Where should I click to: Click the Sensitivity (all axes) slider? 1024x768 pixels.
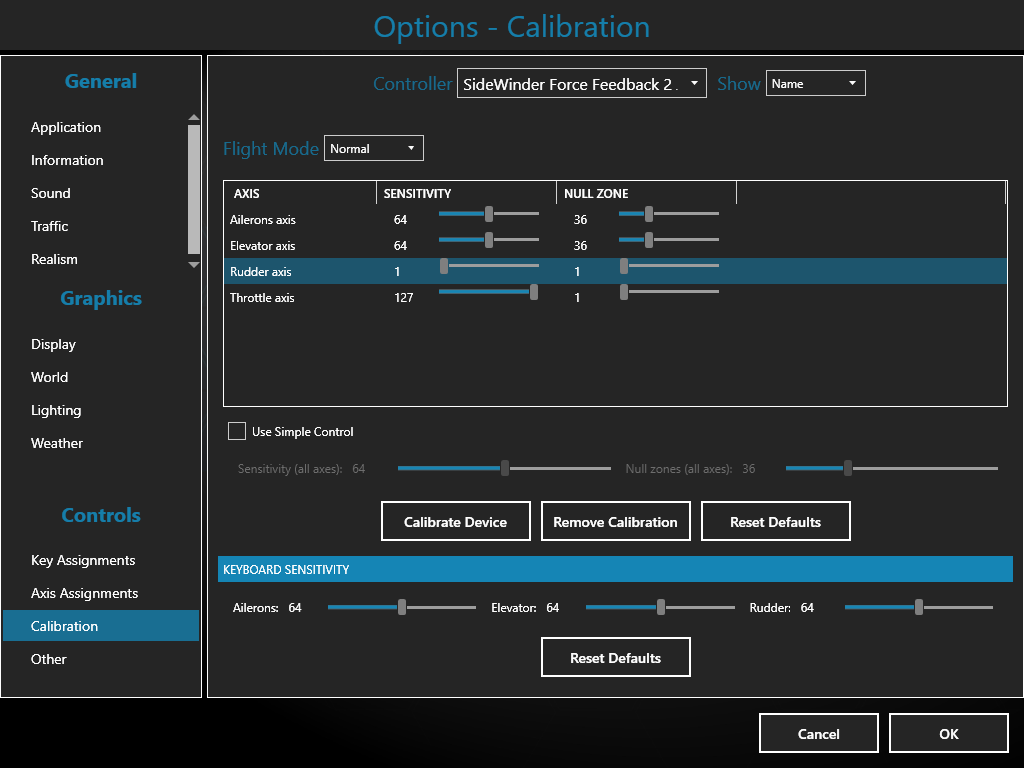click(x=505, y=468)
